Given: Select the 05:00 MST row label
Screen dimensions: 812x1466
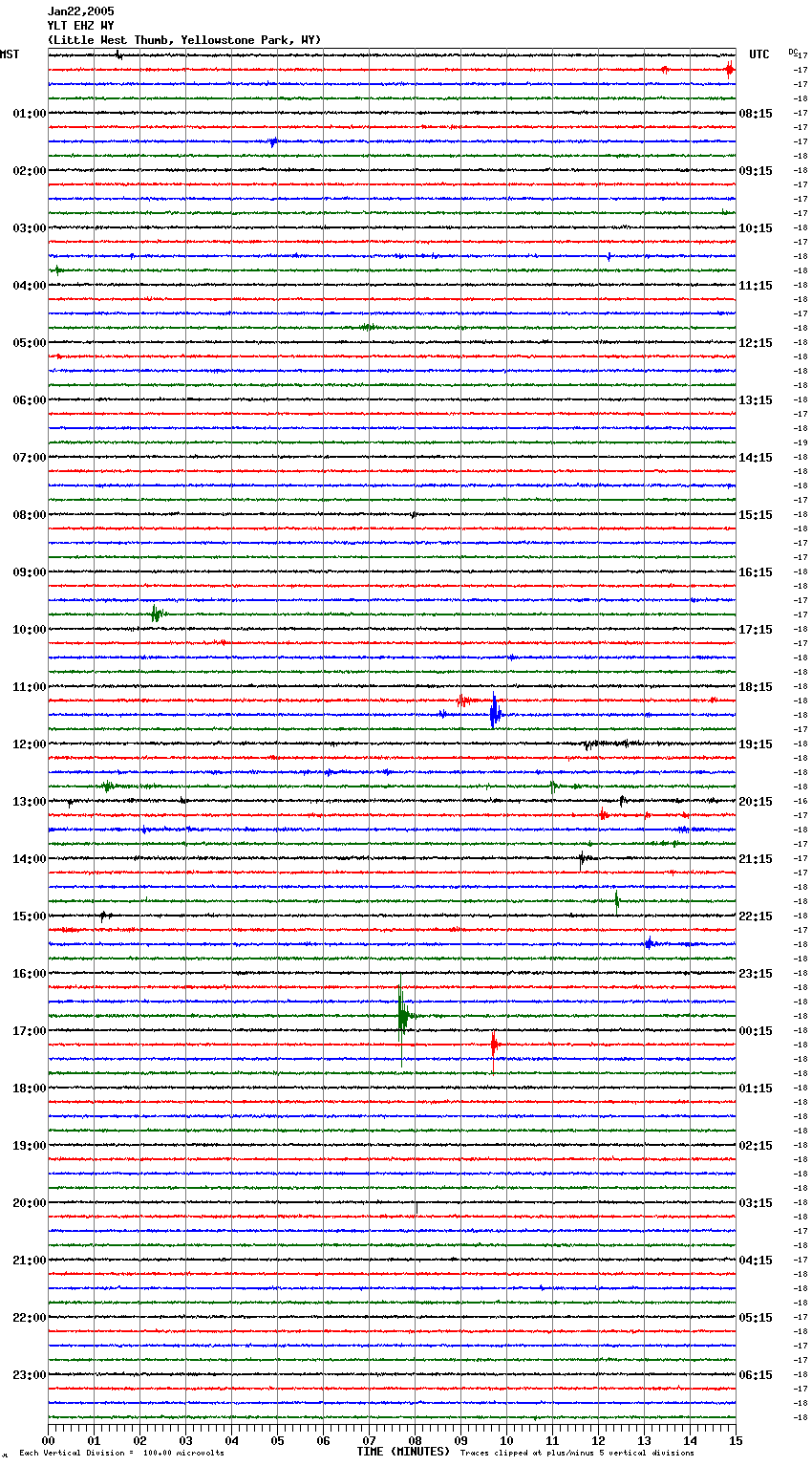Looking at the screenshot, I should (x=29, y=343).
